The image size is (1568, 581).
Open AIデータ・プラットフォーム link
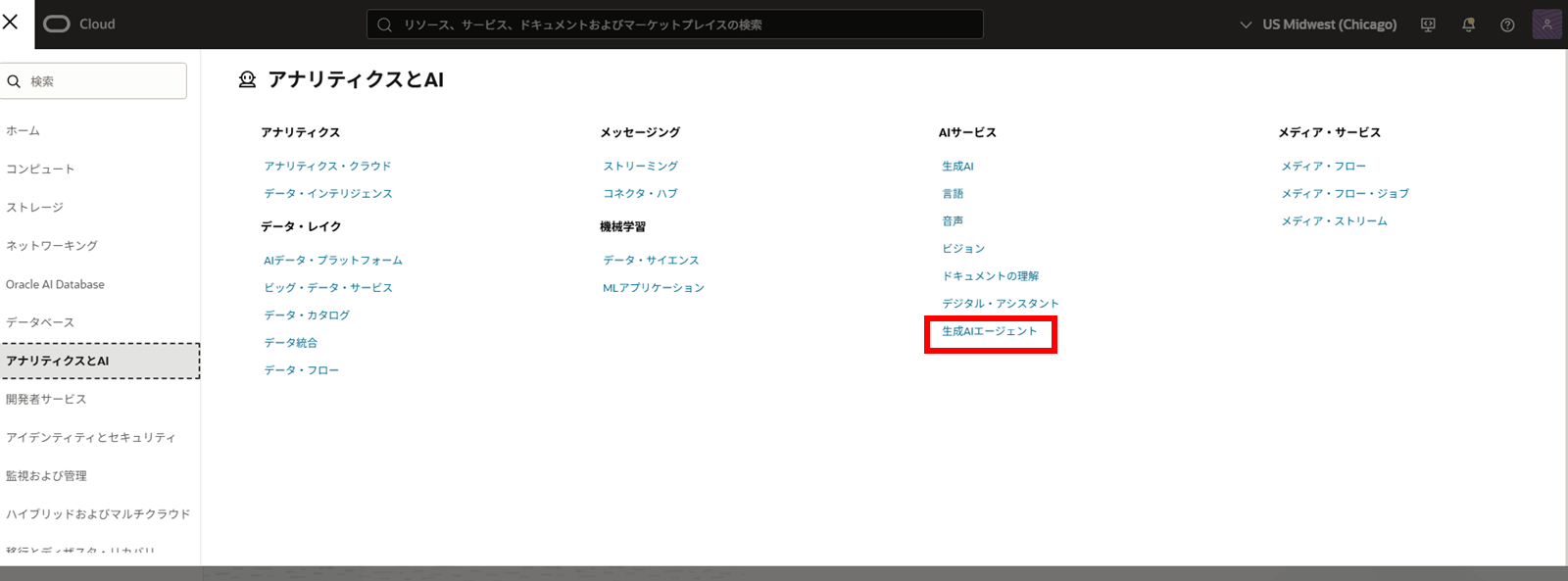[x=333, y=260]
